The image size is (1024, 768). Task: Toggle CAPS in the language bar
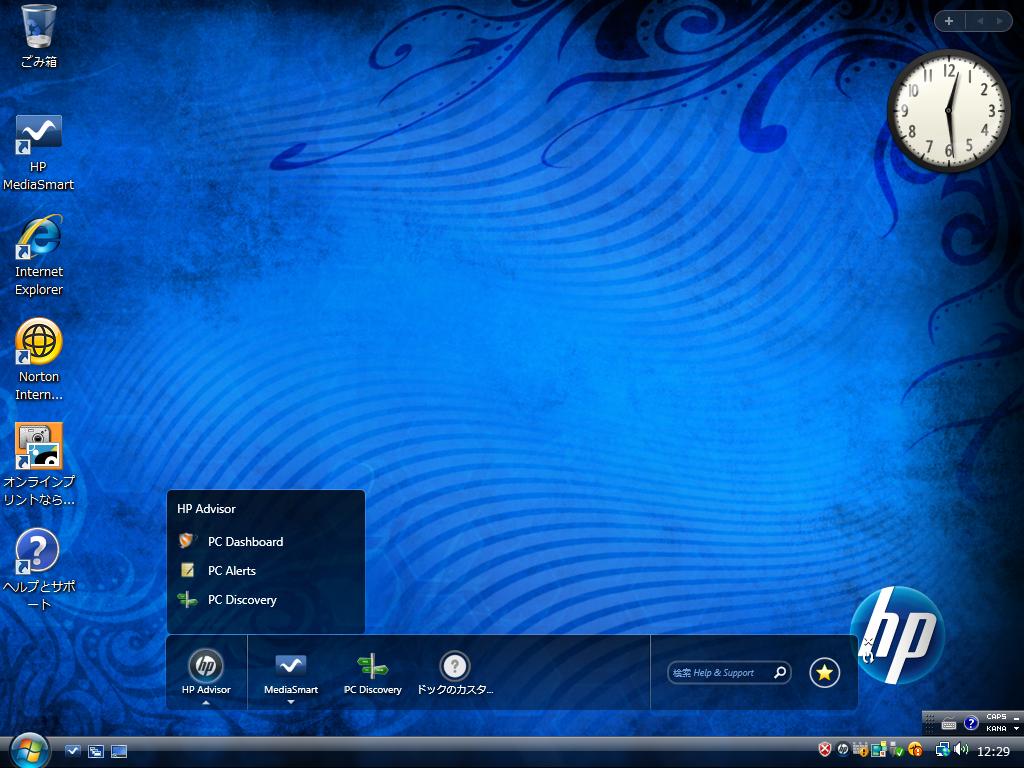click(x=996, y=717)
